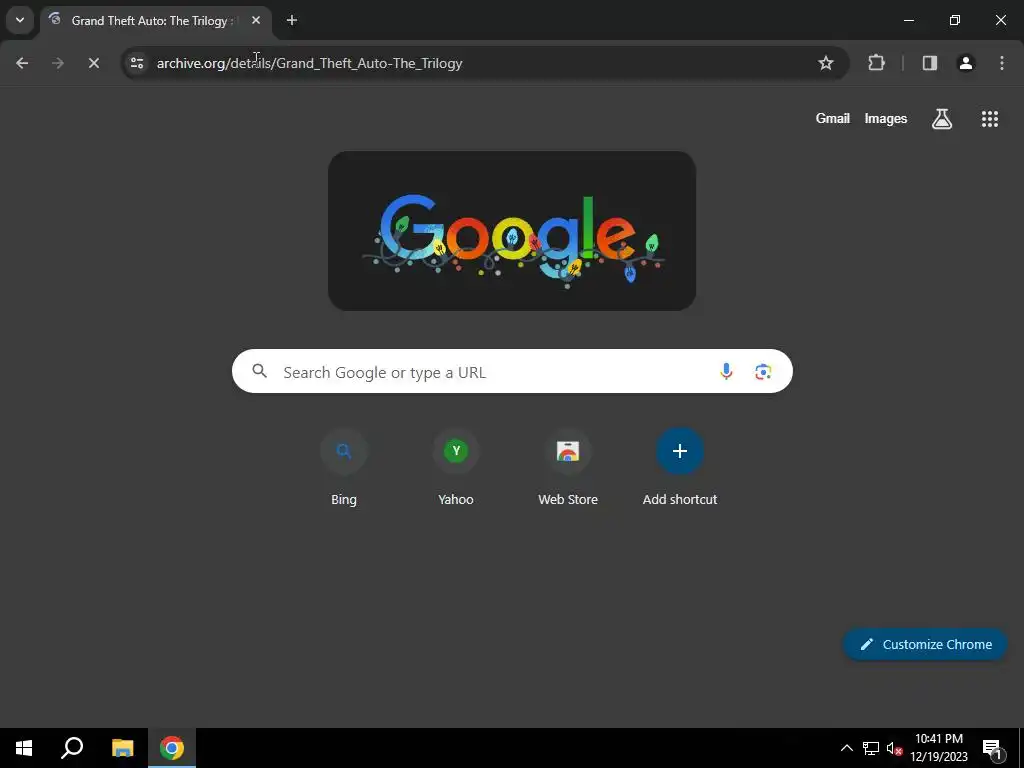The width and height of the screenshot is (1024, 768).
Task: Click the magnifier icon in search box
Action: coord(260,372)
